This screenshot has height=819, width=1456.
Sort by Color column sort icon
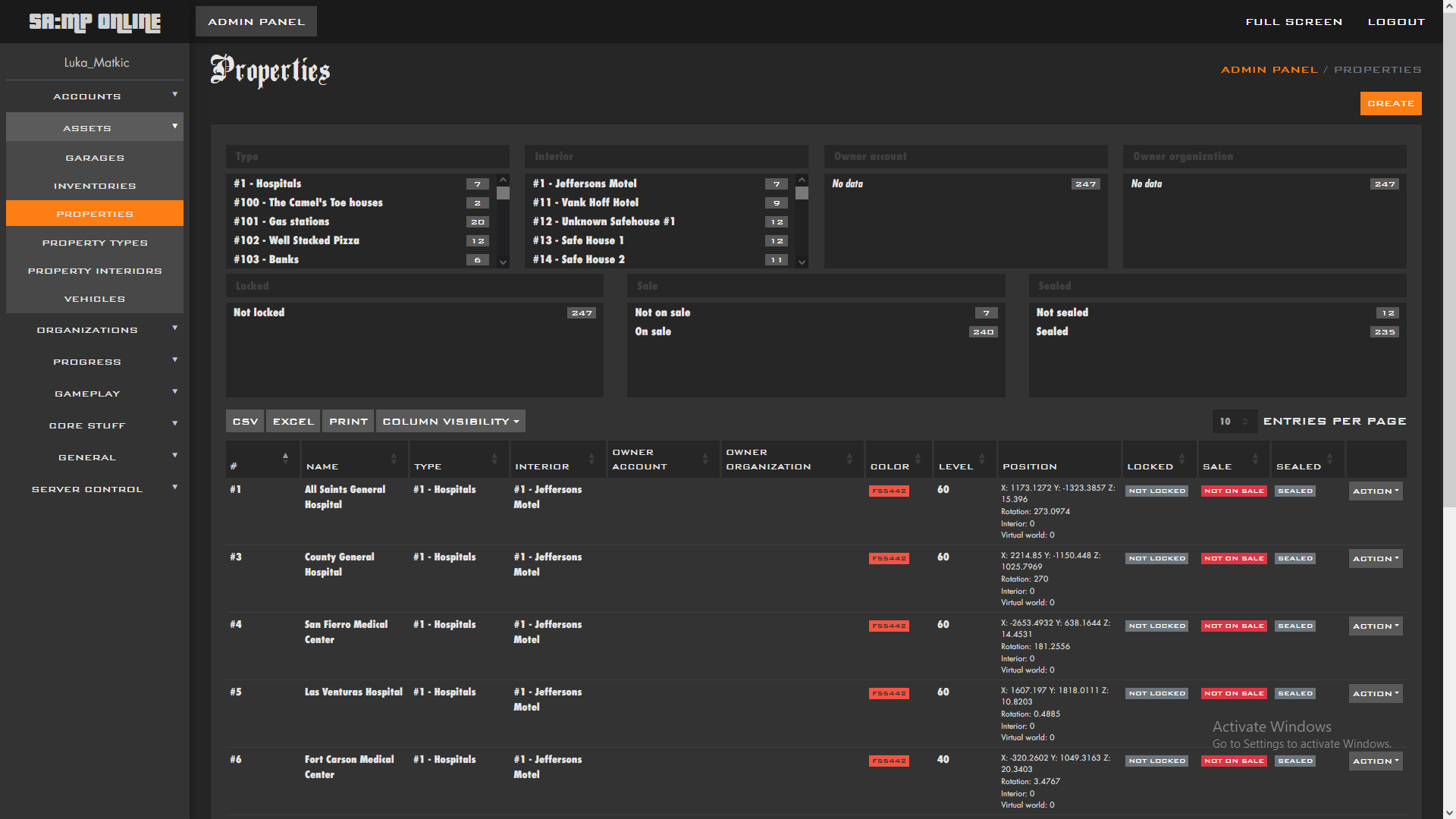pos(918,460)
